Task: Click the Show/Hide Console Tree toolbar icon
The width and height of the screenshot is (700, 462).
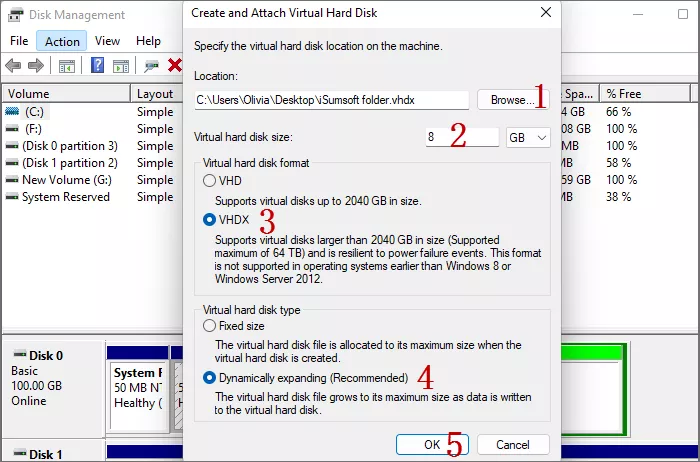Action: [x=67, y=66]
